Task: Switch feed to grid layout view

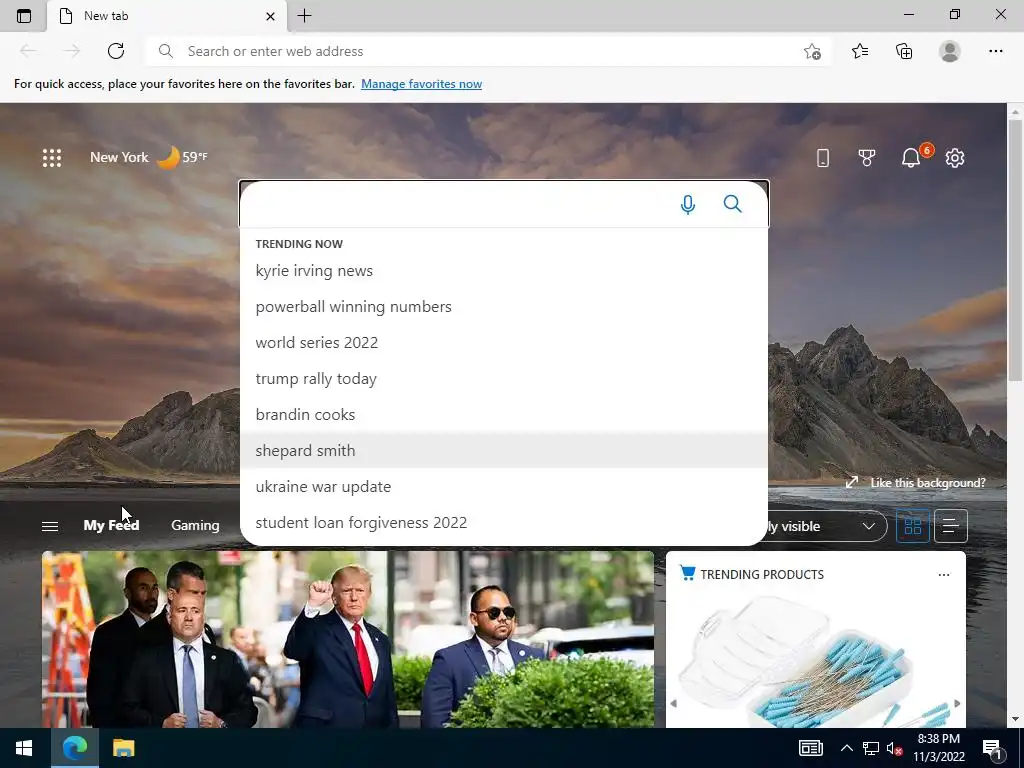Action: point(912,526)
